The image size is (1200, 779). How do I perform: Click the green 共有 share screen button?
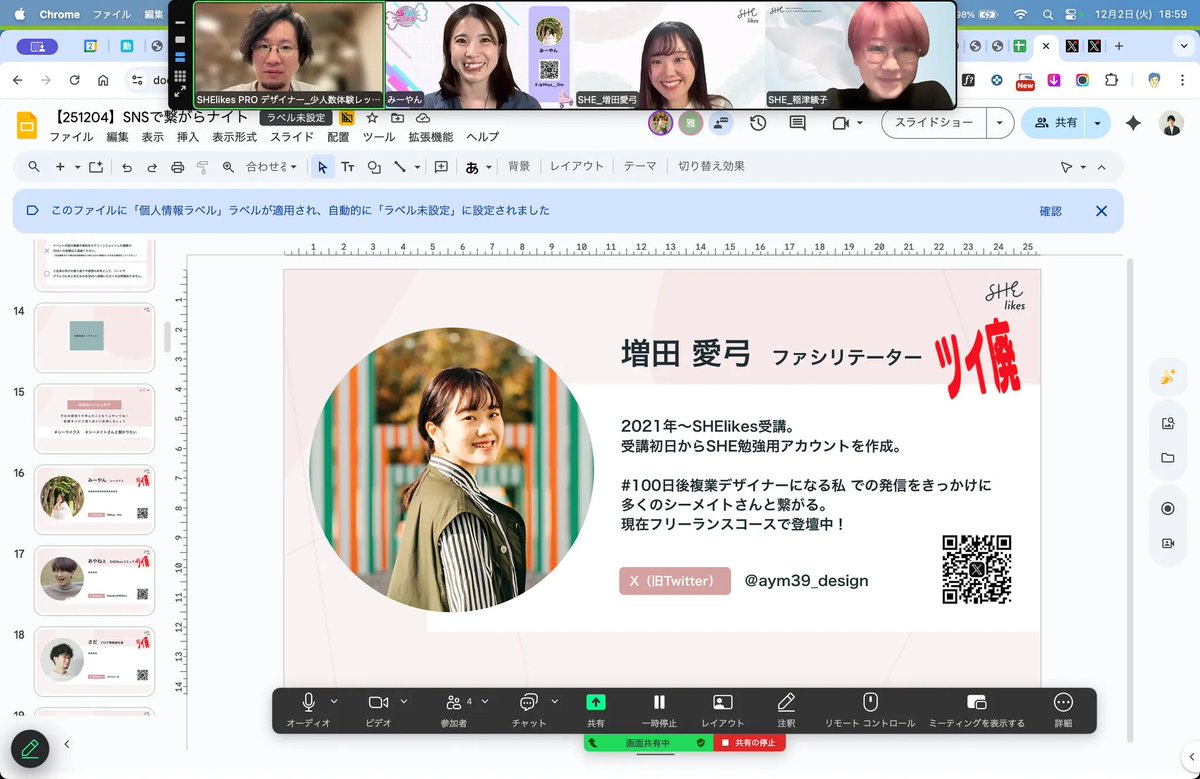[x=596, y=709]
